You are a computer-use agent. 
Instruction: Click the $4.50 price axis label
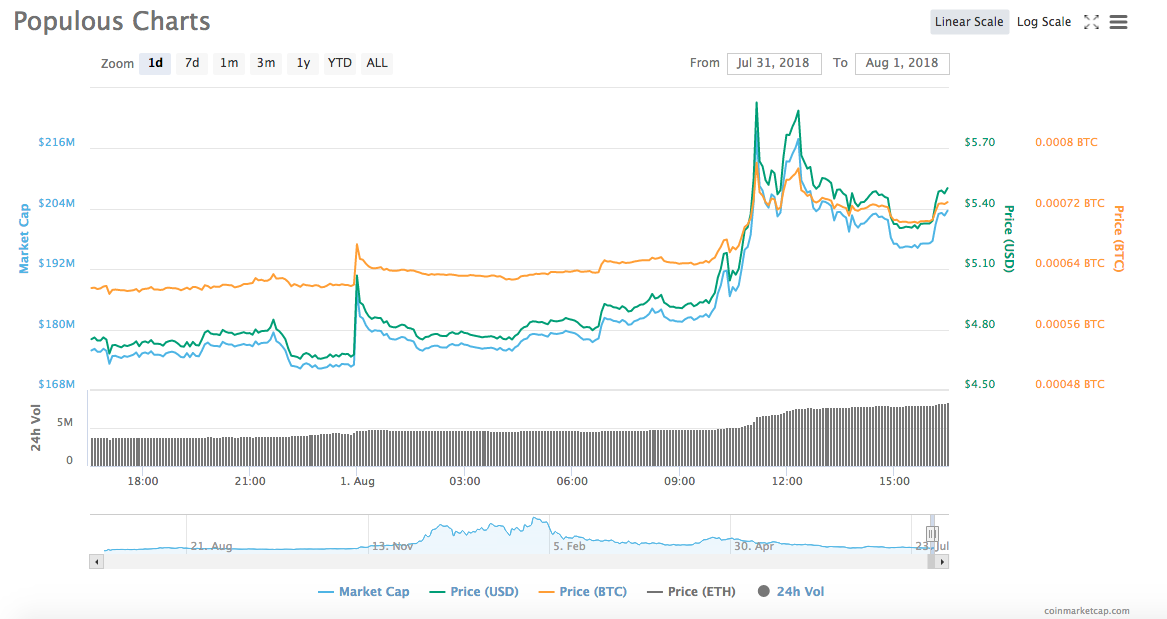pyautogui.click(x=979, y=385)
